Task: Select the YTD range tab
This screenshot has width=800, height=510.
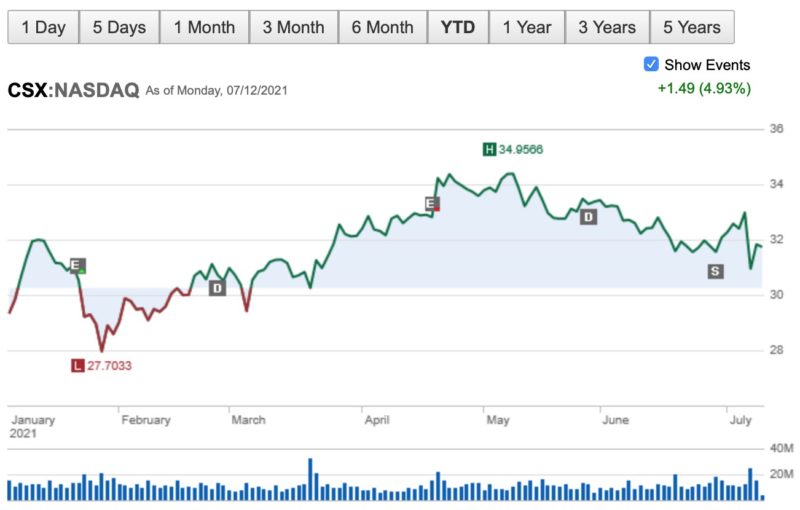Action: (x=458, y=27)
